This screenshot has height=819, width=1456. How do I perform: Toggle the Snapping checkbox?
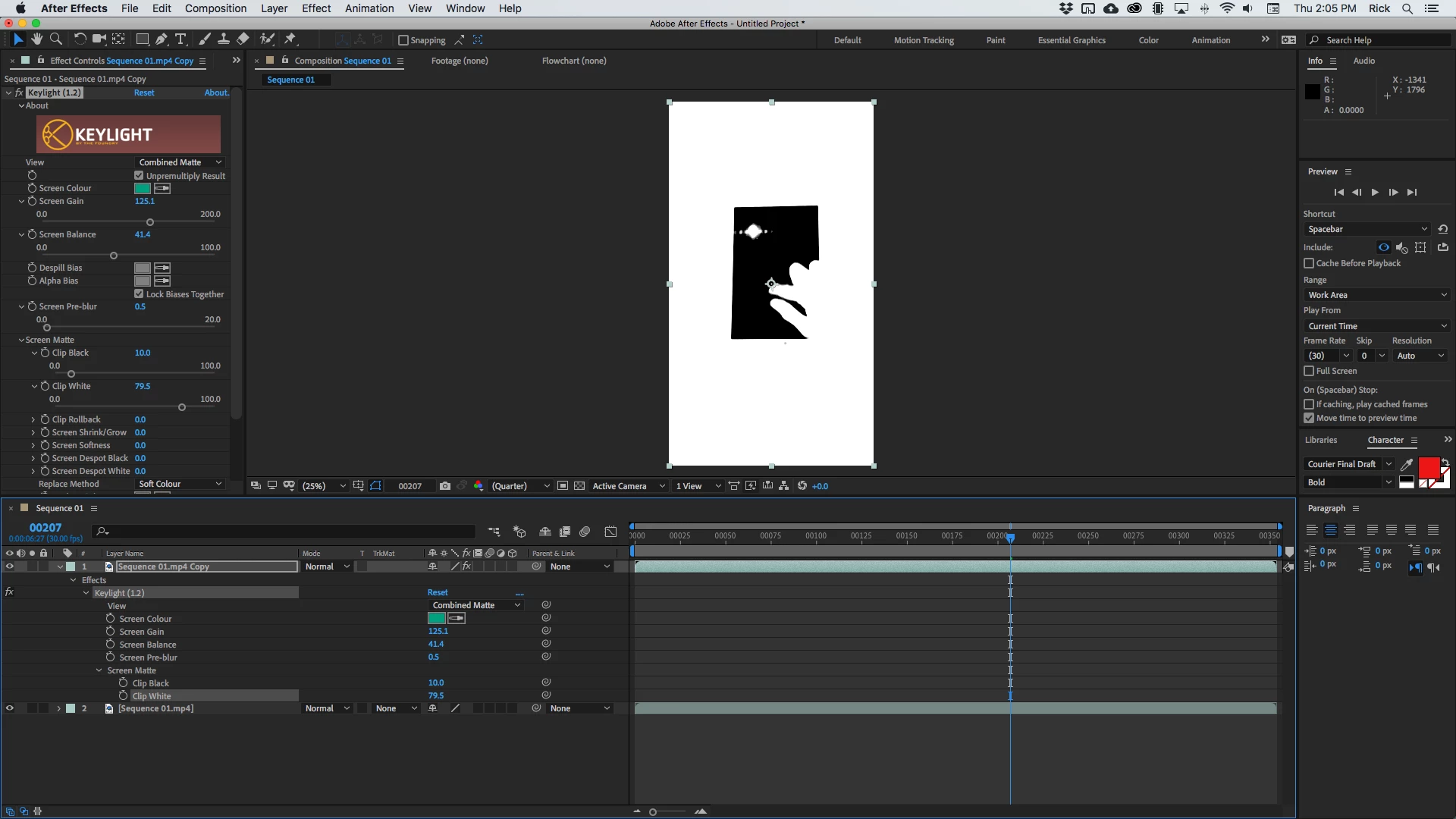pos(403,40)
